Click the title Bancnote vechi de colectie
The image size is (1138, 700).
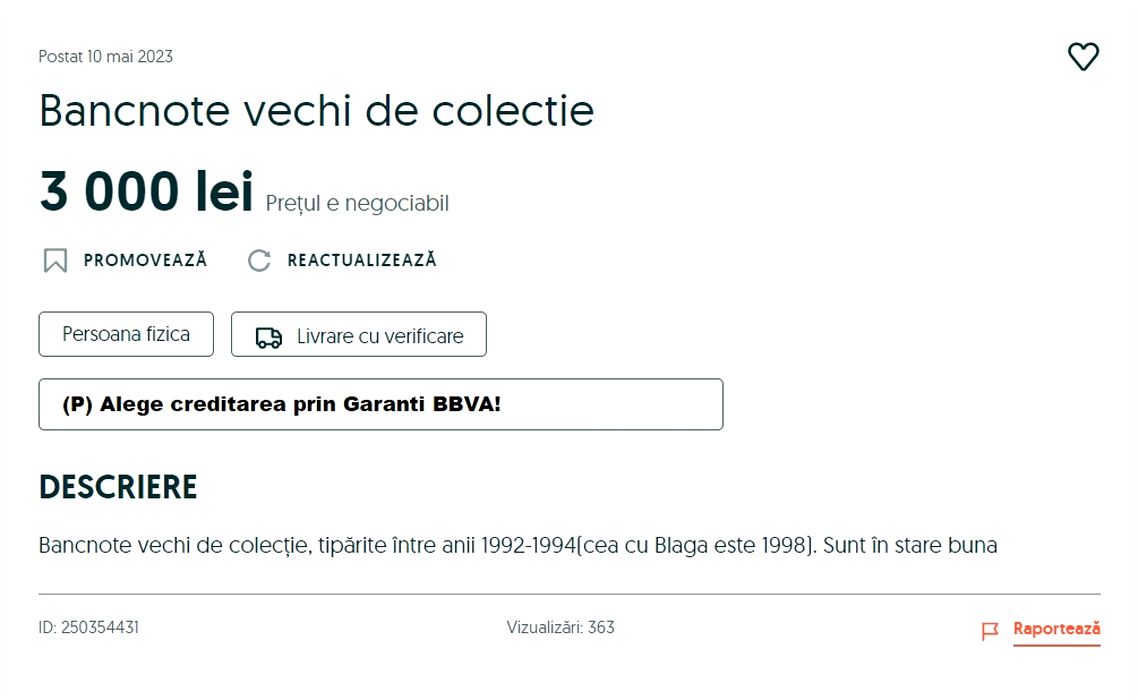pyautogui.click(x=316, y=110)
